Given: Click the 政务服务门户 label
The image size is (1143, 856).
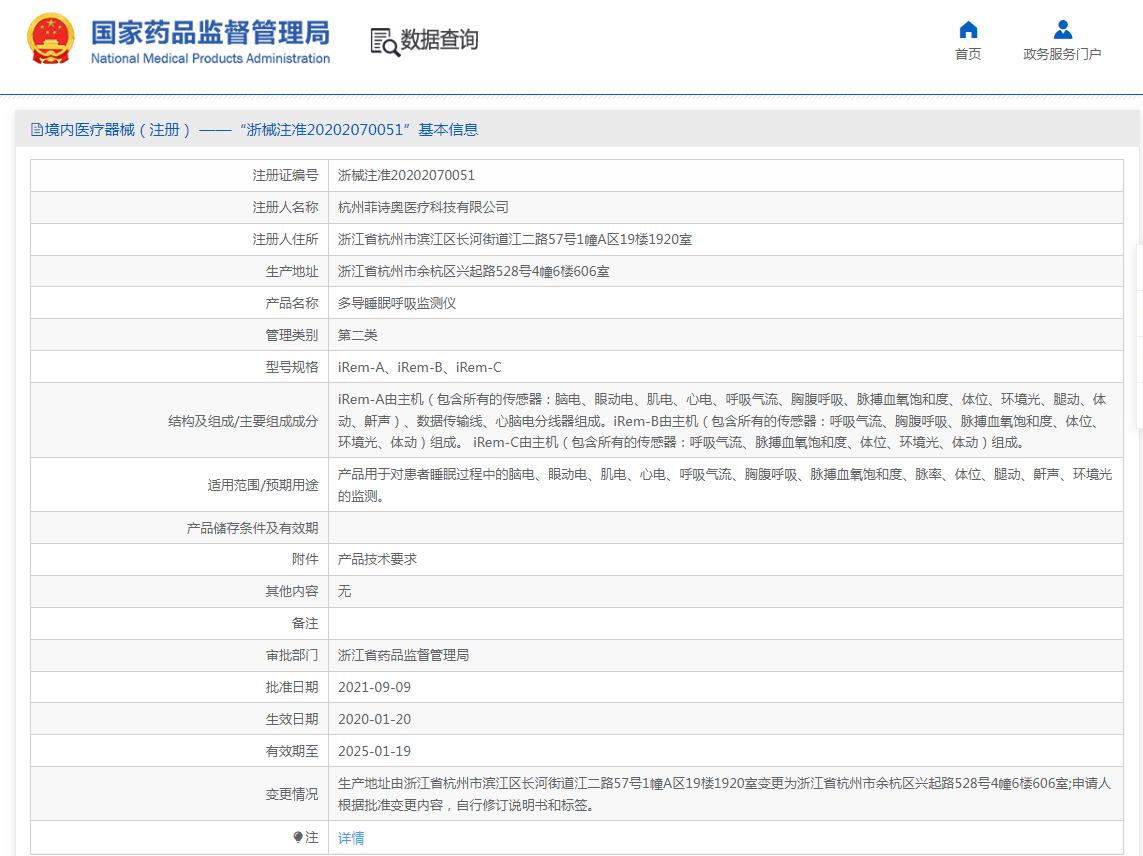Looking at the screenshot, I should 1062,54.
